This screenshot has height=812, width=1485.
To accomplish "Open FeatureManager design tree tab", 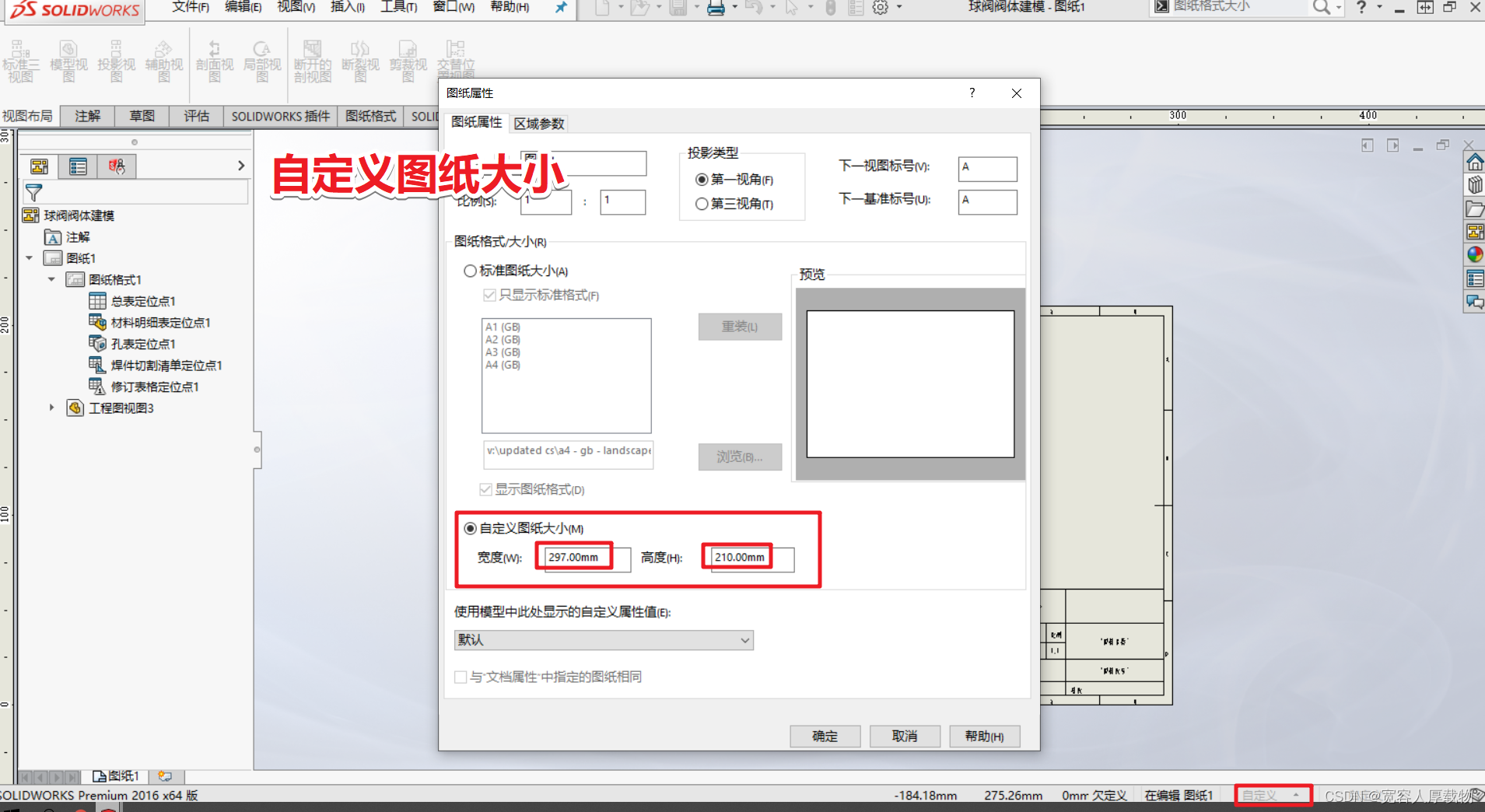I will click(39, 166).
